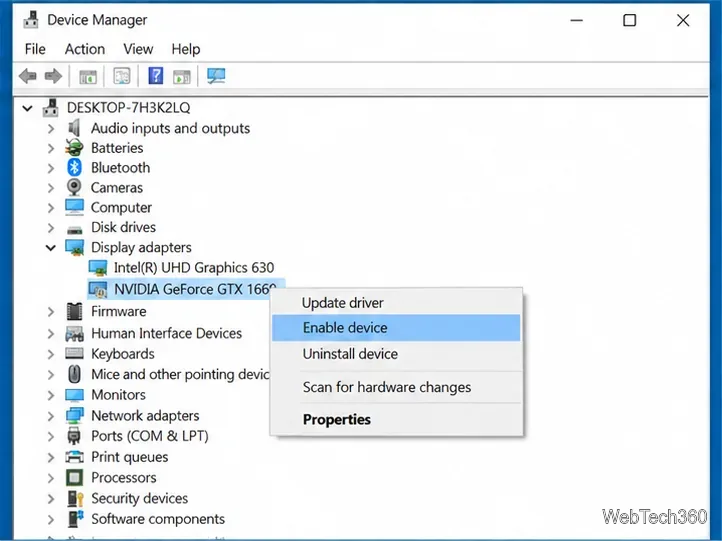Expand the Processors category chevron
Screen dimensions: 722x541
51,478
